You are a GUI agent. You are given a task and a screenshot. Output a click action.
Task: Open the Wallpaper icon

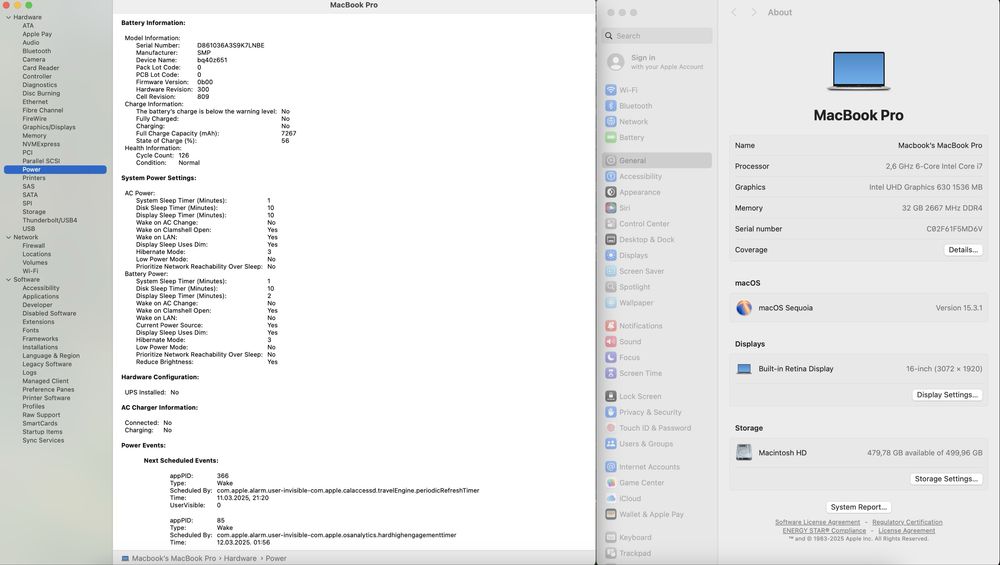tap(611, 303)
